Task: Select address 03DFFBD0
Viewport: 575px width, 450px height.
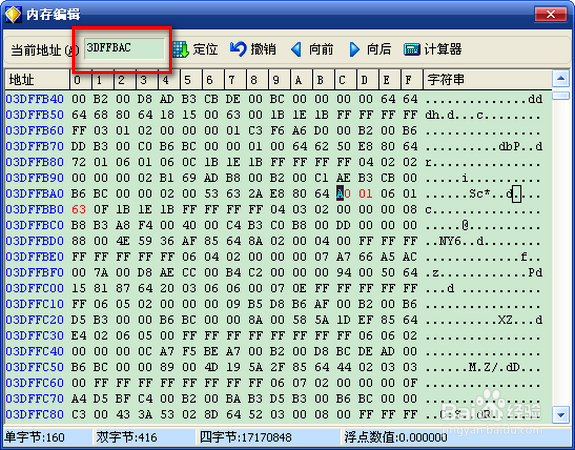Action: pos(34,241)
